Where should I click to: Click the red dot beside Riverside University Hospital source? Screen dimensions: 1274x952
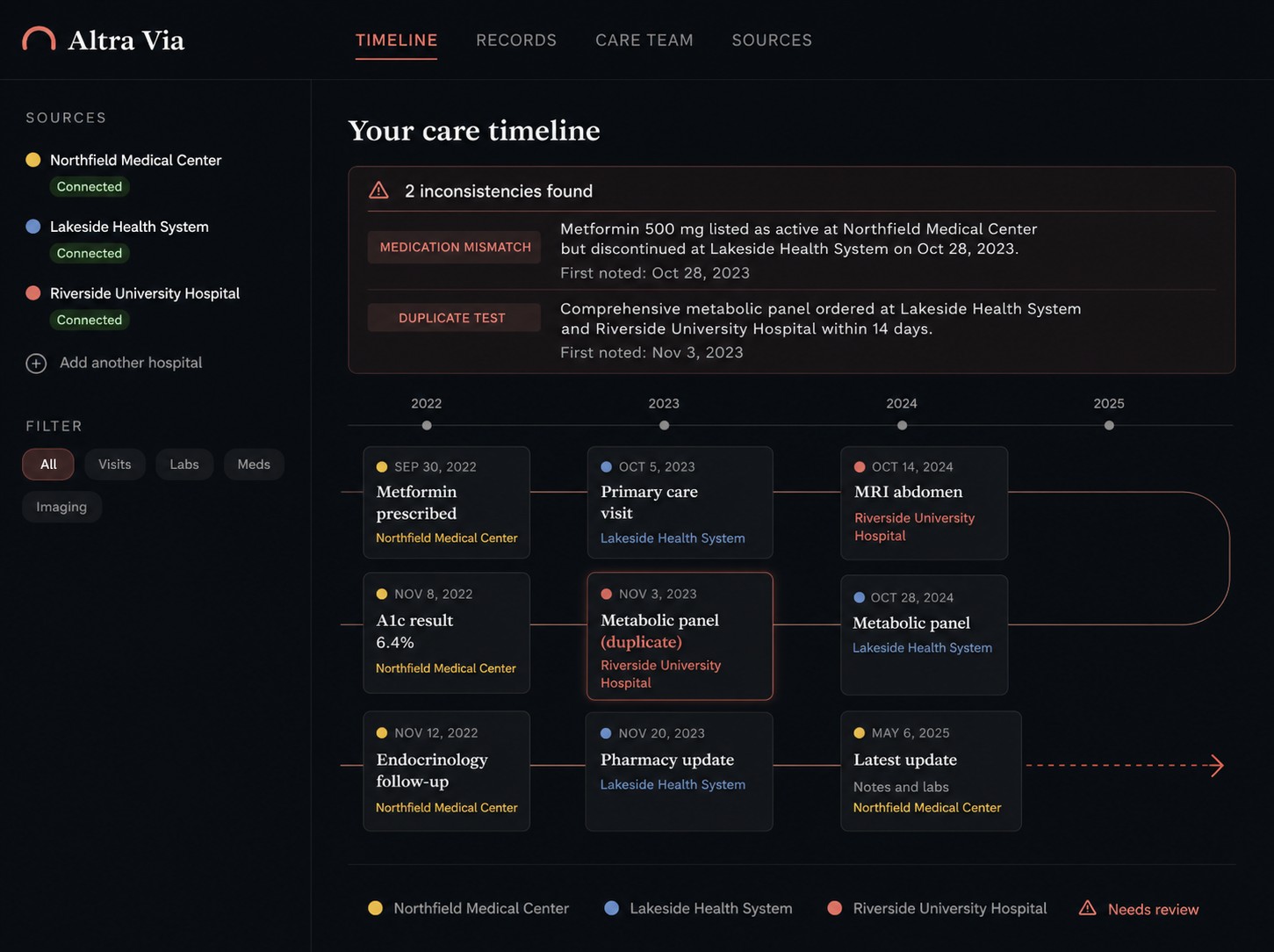point(33,293)
